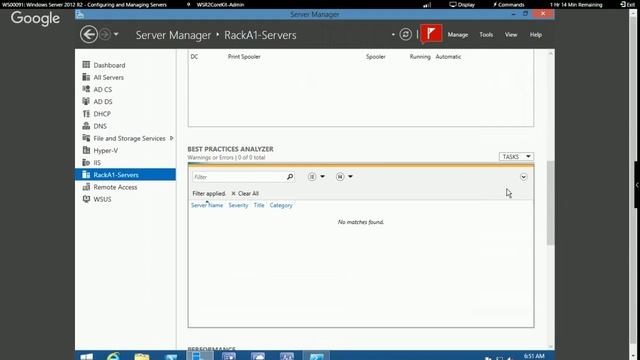Select RackA1-Servers group in sidebar
This screenshot has width=640, height=360.
(125, 175)
